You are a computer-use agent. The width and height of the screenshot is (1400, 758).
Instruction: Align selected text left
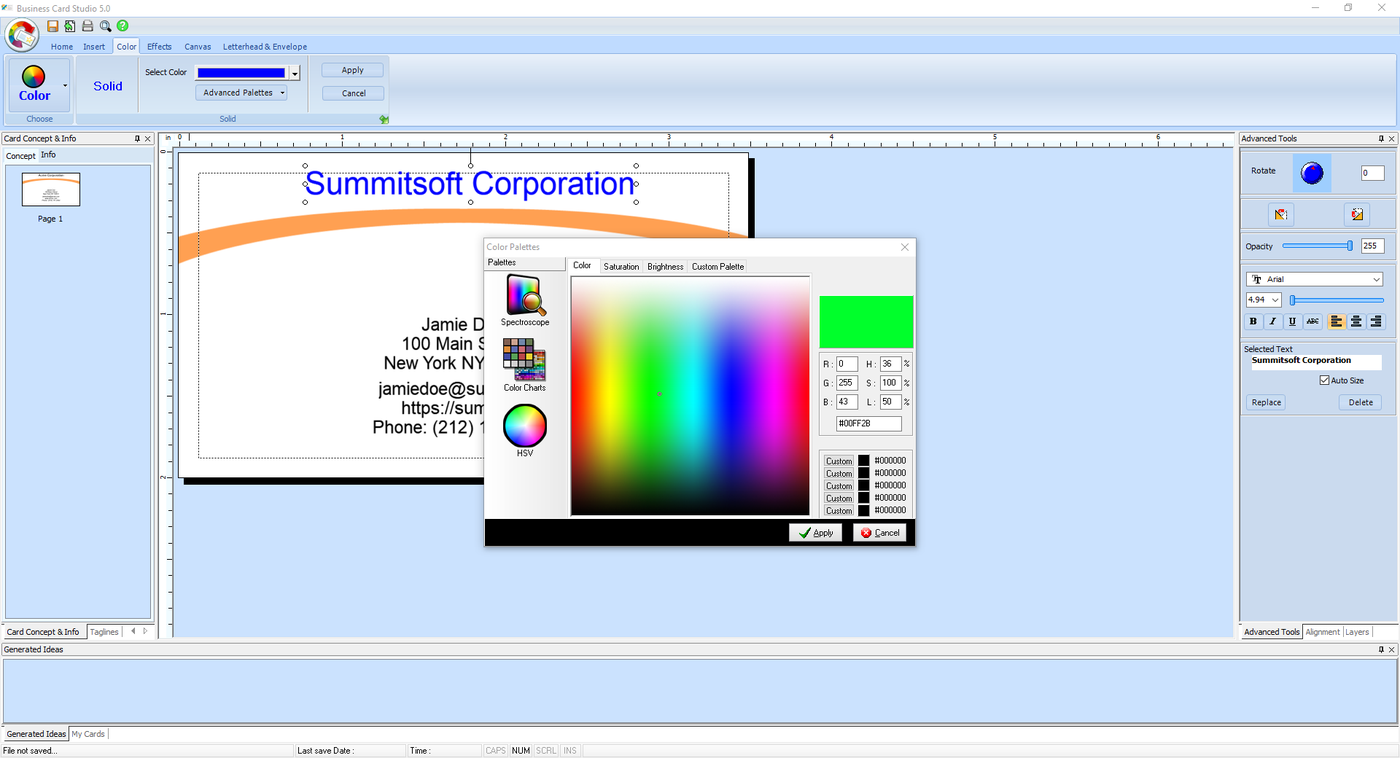(x=1336, y=321)
